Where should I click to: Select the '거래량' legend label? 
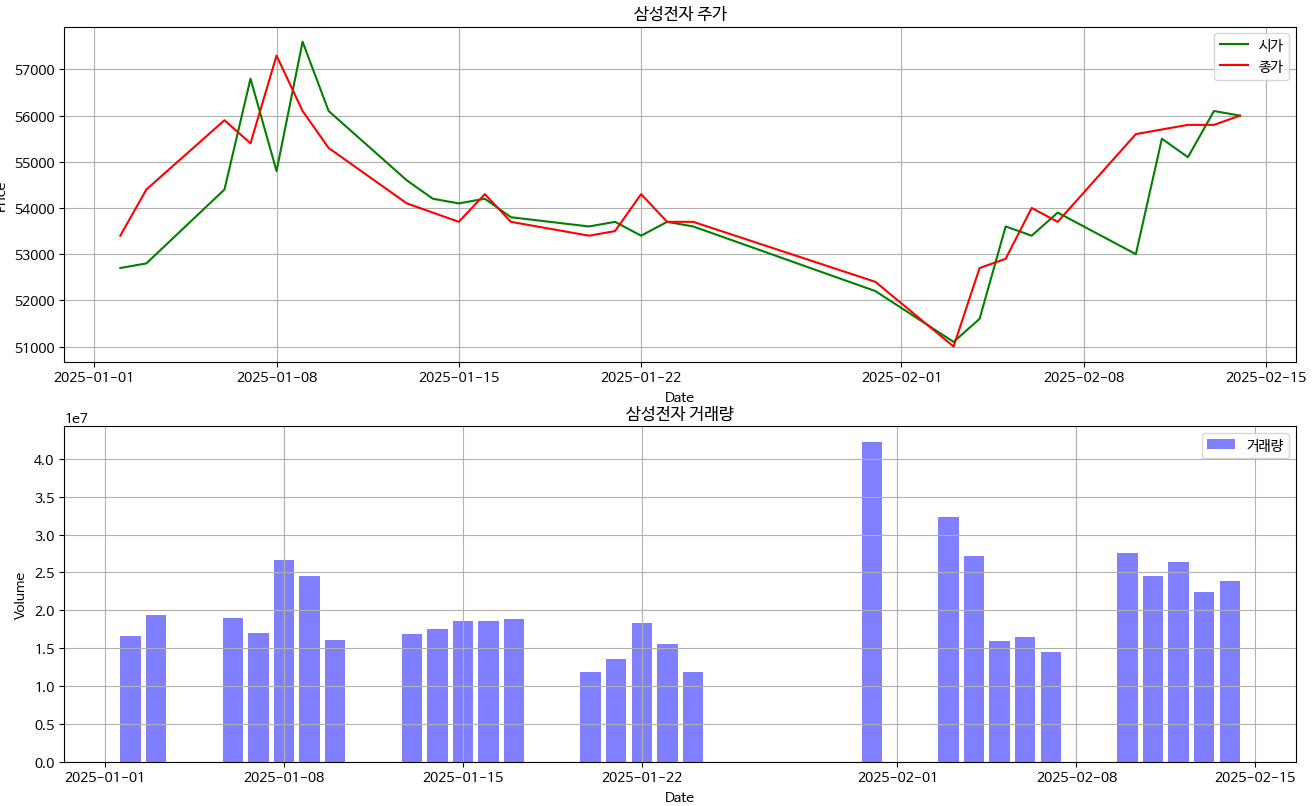pyautogui.click(x=1264, y=445)
